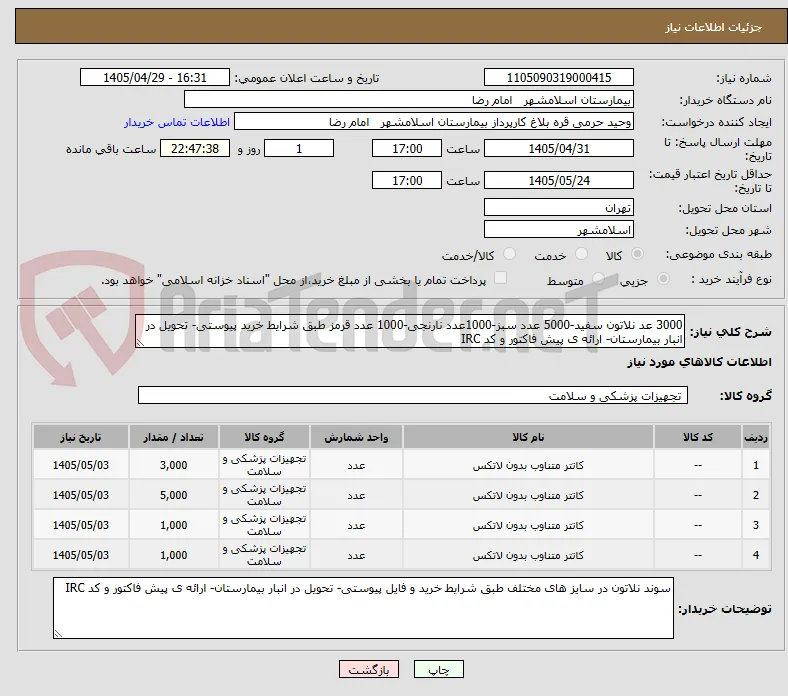Click the price validity date 1405/05/24
The width and height of the screenshot is (788, 696).
pos(559,180)
